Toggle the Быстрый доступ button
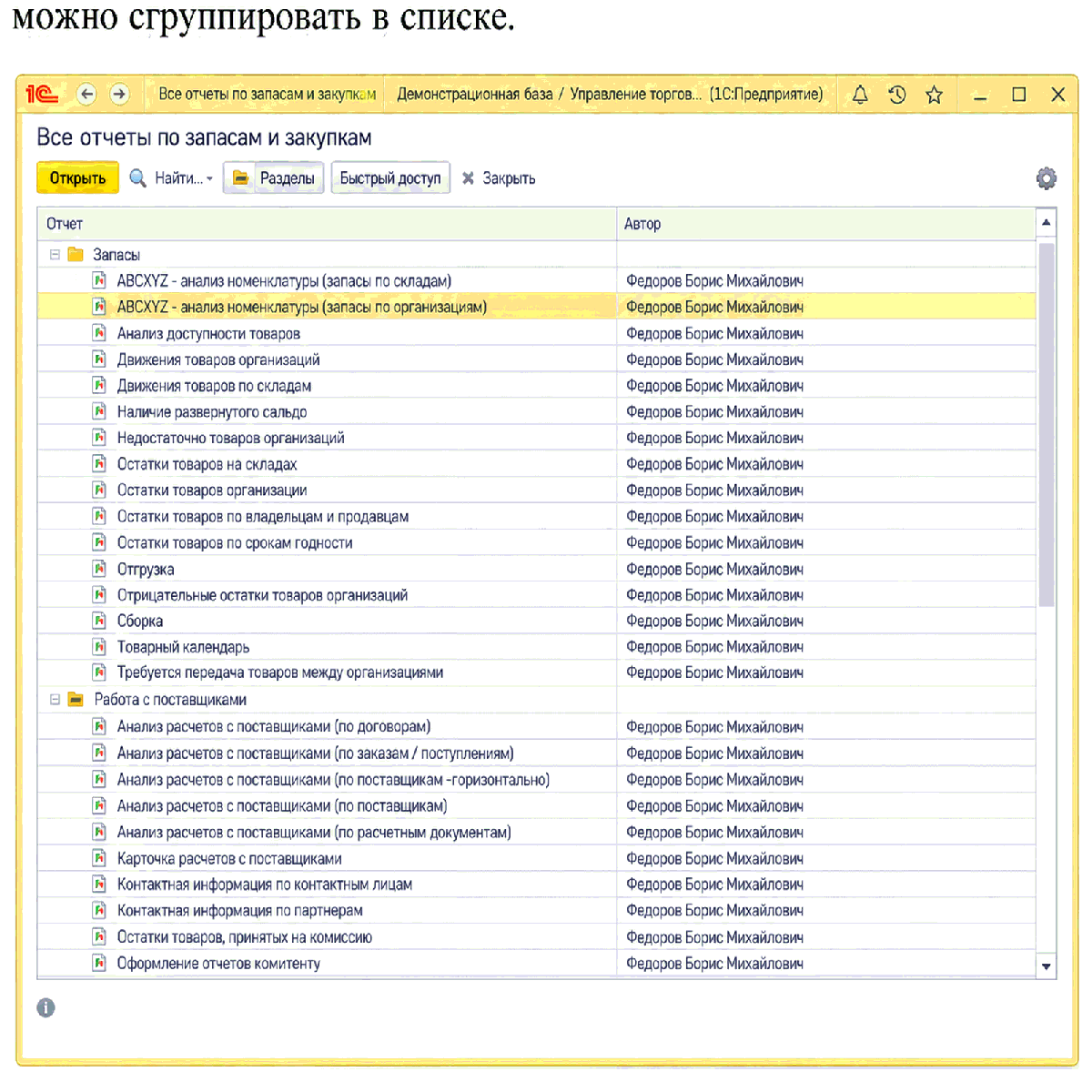The width and height of the screenshot is (1092, 1092). [390, 178]
